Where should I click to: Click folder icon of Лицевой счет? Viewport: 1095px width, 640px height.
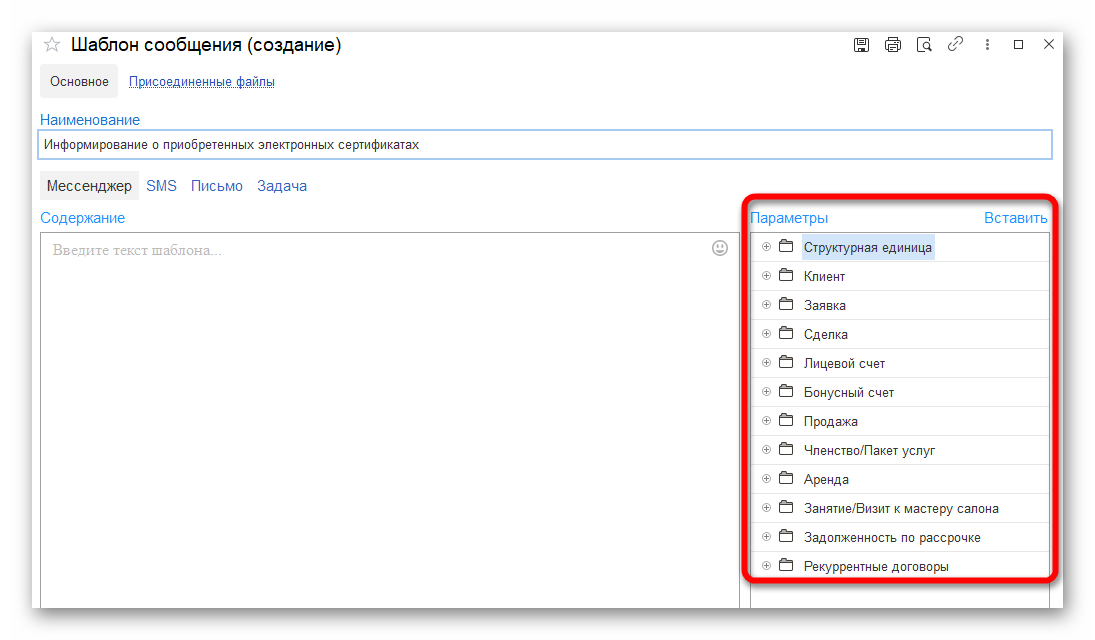click(786, 362)
